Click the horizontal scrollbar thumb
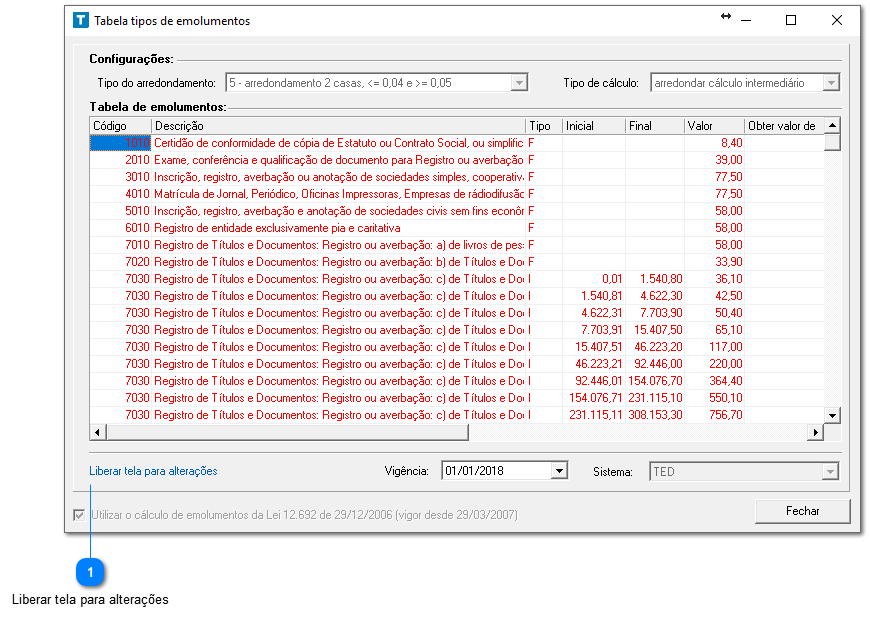The image size is (870, 623). (x=287, y=432)
